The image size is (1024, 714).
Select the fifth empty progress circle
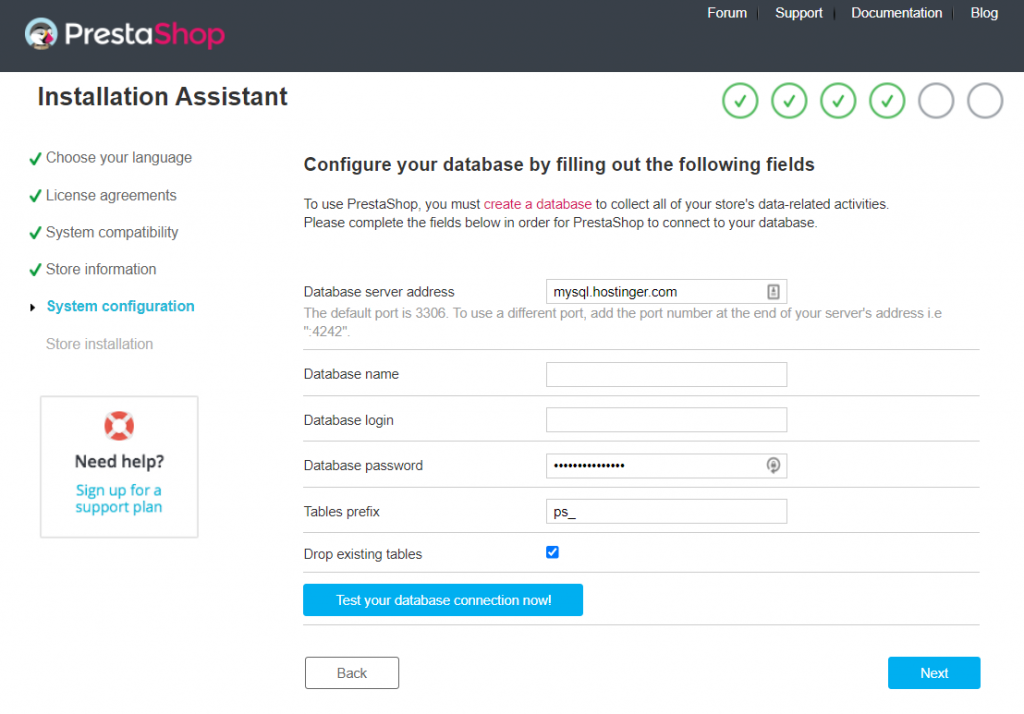(x=936, y=100)
